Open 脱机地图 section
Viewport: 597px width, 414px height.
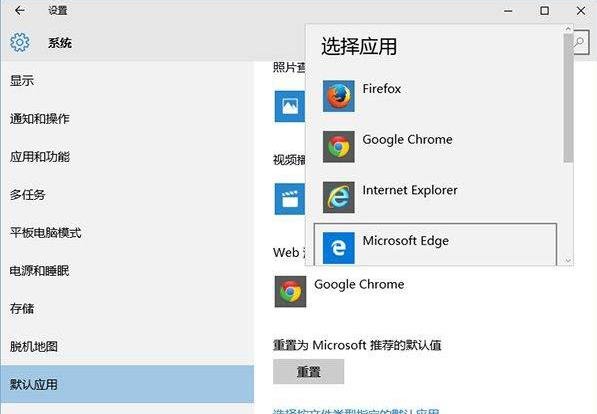pyautogui.click(x=127, y=347)
